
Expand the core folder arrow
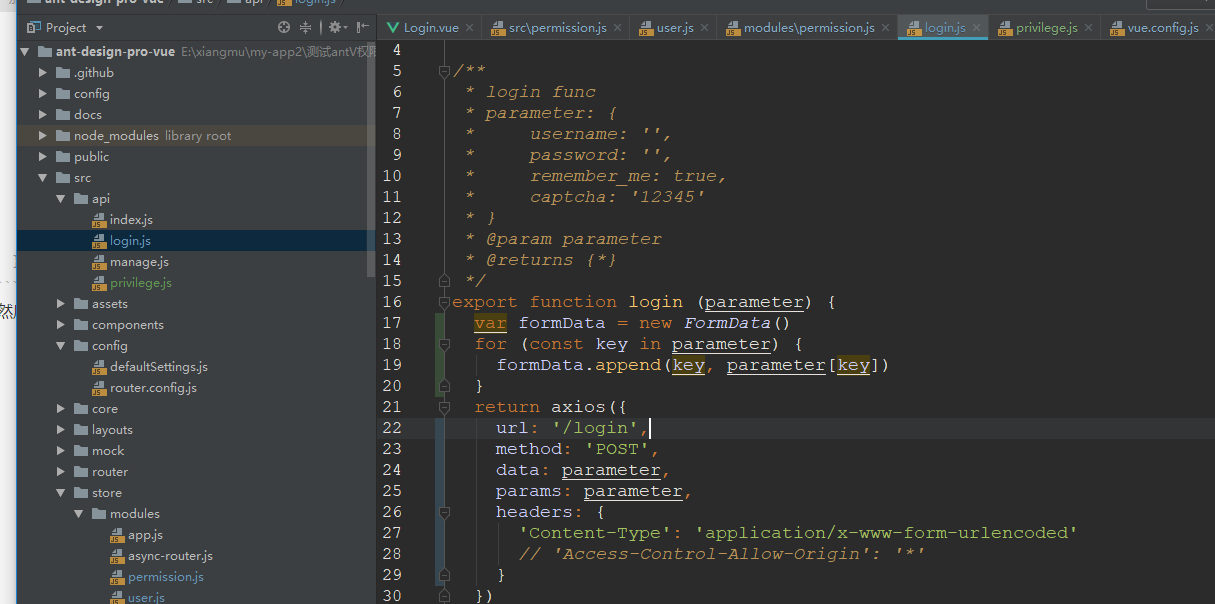[x=60, y=409]
